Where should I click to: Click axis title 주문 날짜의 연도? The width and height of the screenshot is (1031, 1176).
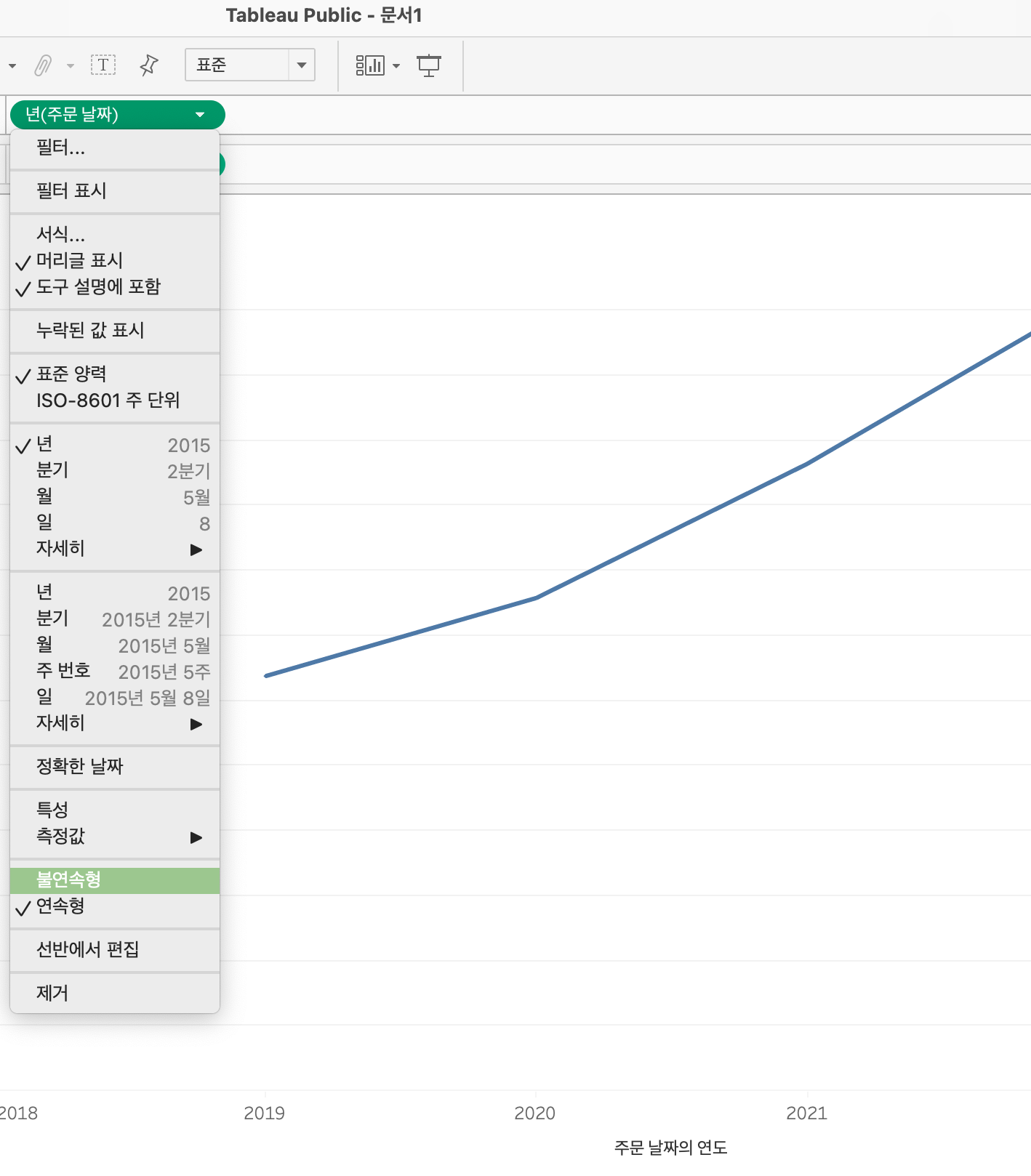670,1148
